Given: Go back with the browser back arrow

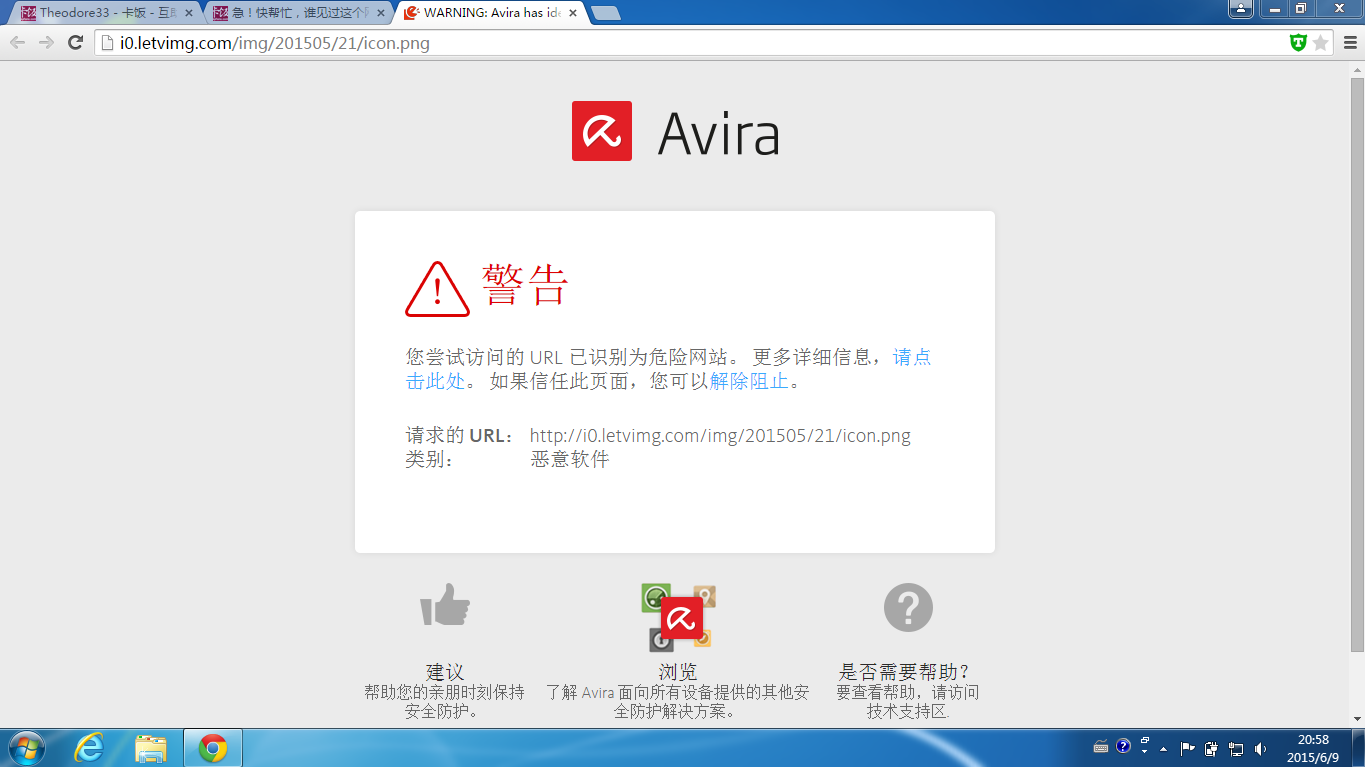Looking at the screenshot, I should pyautogui.click(x=17, y=43).
